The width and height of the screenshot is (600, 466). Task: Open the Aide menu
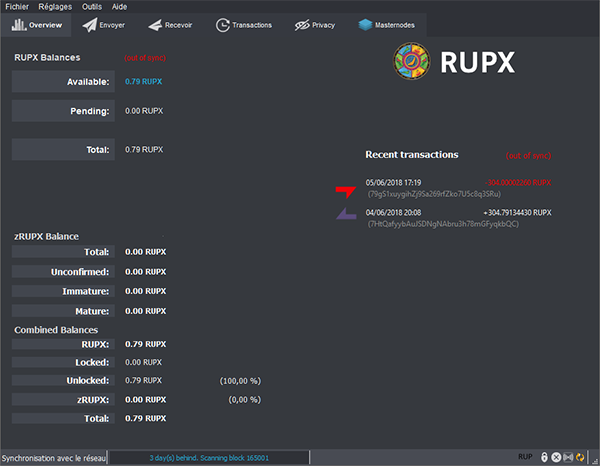click(x=119, y=7)
